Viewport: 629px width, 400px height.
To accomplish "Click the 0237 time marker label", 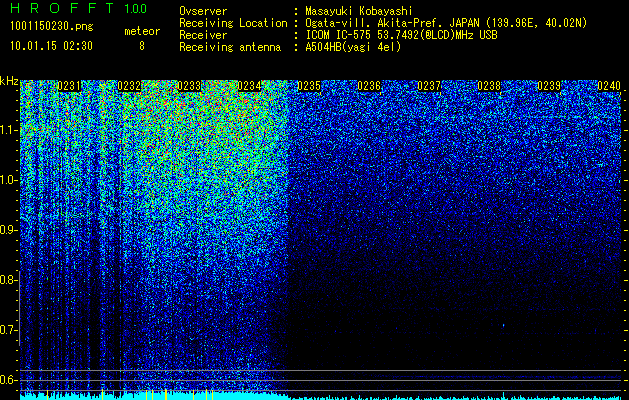I will pyautogui.click(x=429, y=86).
